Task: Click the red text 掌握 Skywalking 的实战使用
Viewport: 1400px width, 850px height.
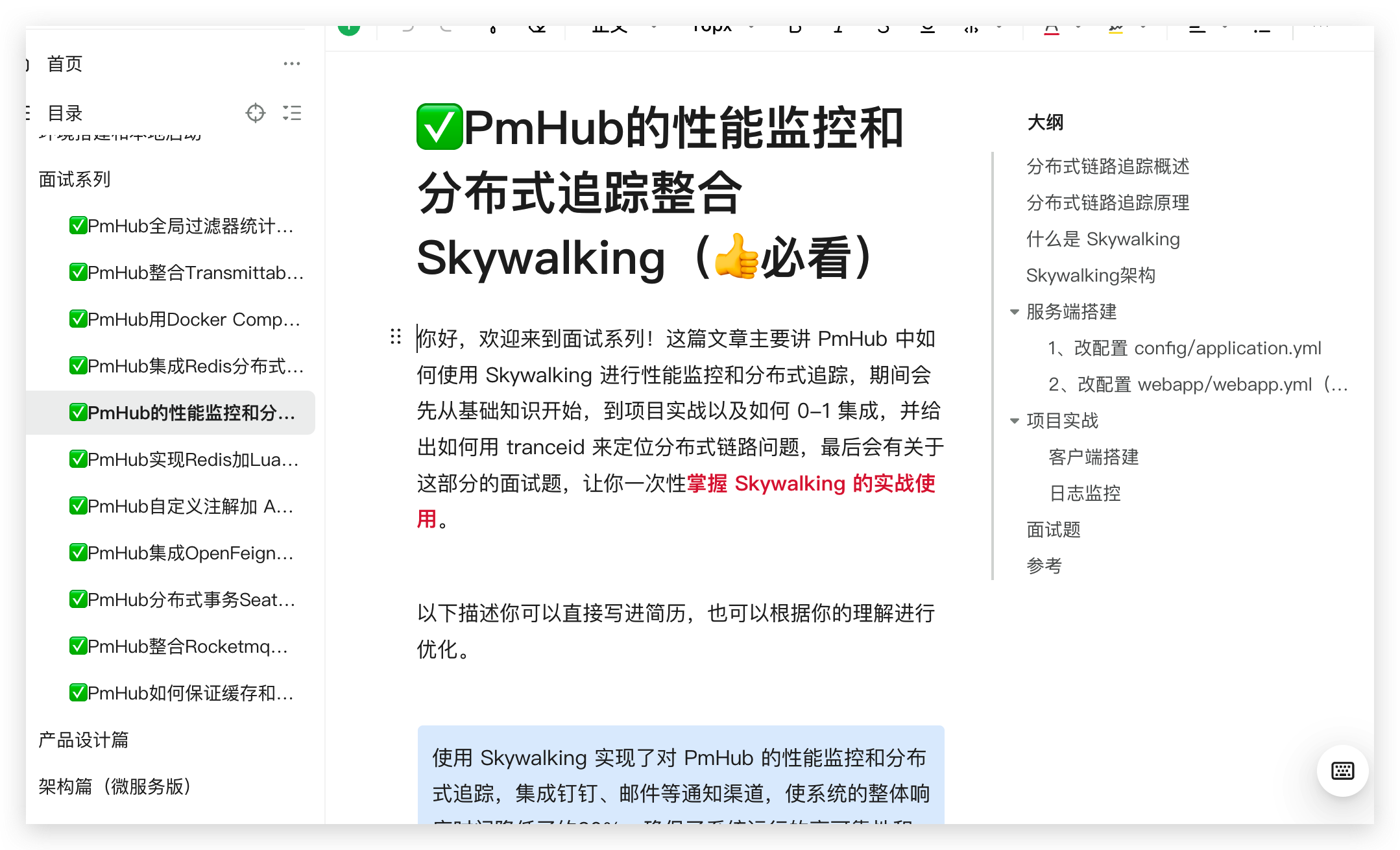Action: click(811, 483)
